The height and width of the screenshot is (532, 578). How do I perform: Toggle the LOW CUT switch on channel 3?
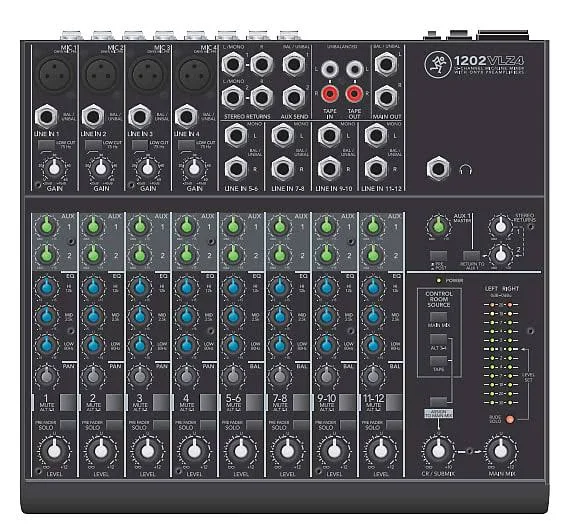(x=139, y=145)
